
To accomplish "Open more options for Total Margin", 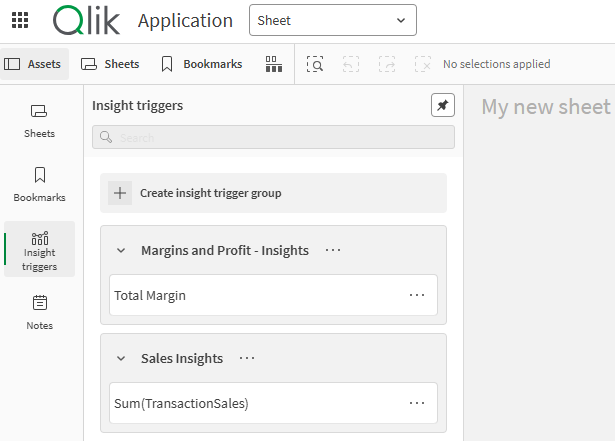I will tap(417, 295).
